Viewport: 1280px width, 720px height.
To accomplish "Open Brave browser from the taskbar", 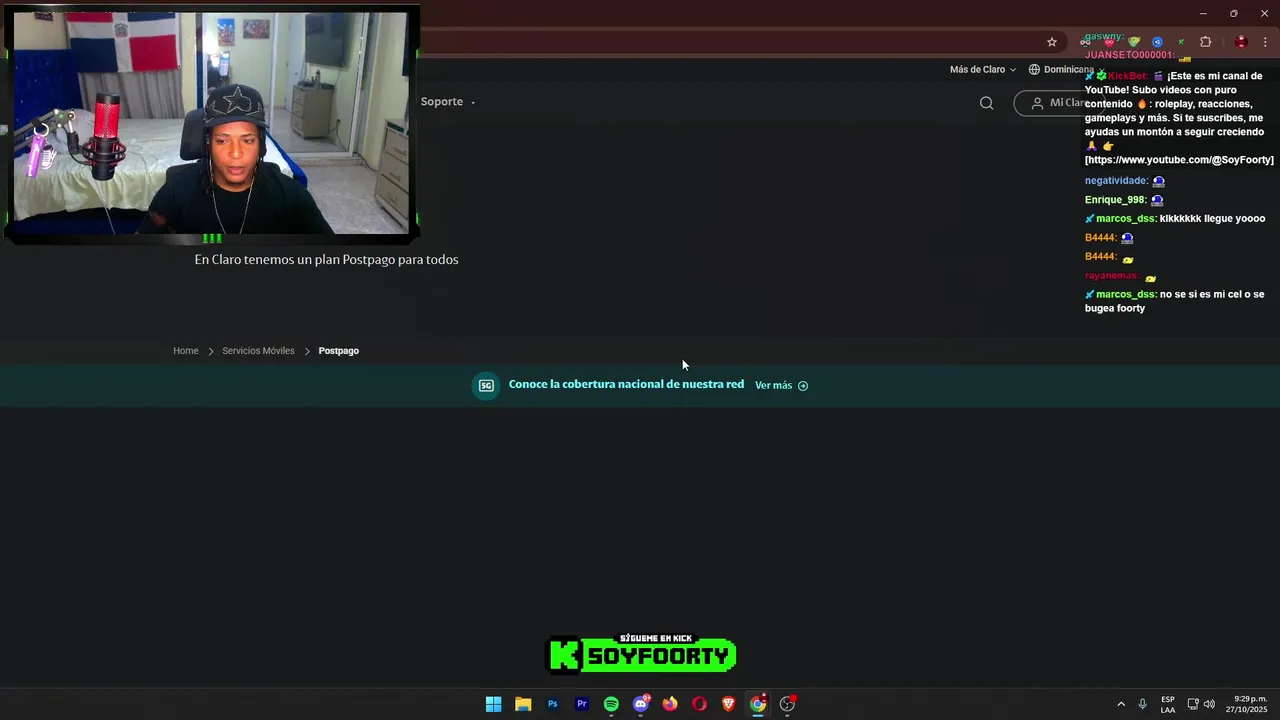I will (728, 704).
